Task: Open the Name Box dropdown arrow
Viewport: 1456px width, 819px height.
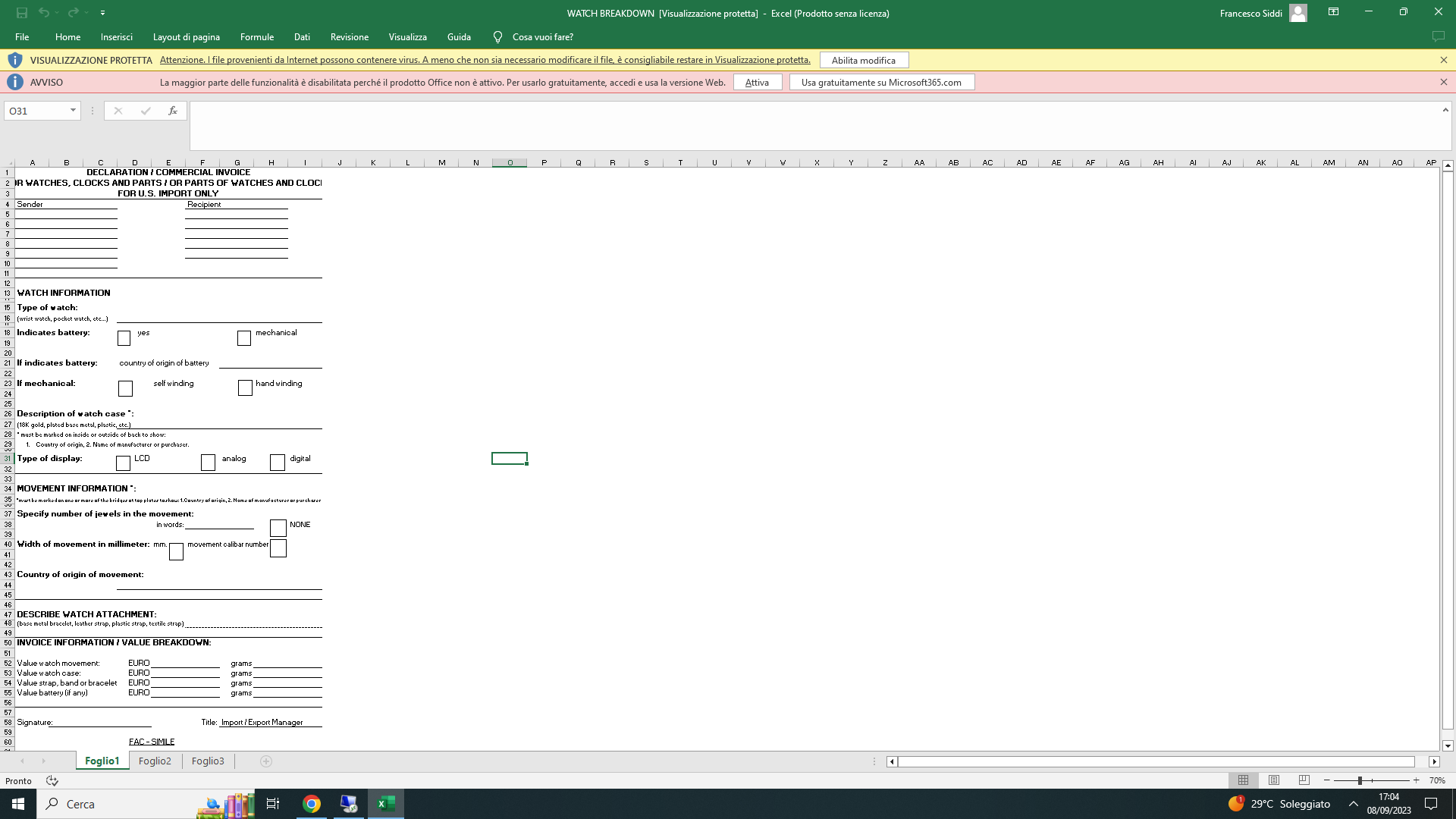Action: tap(73, 111)
